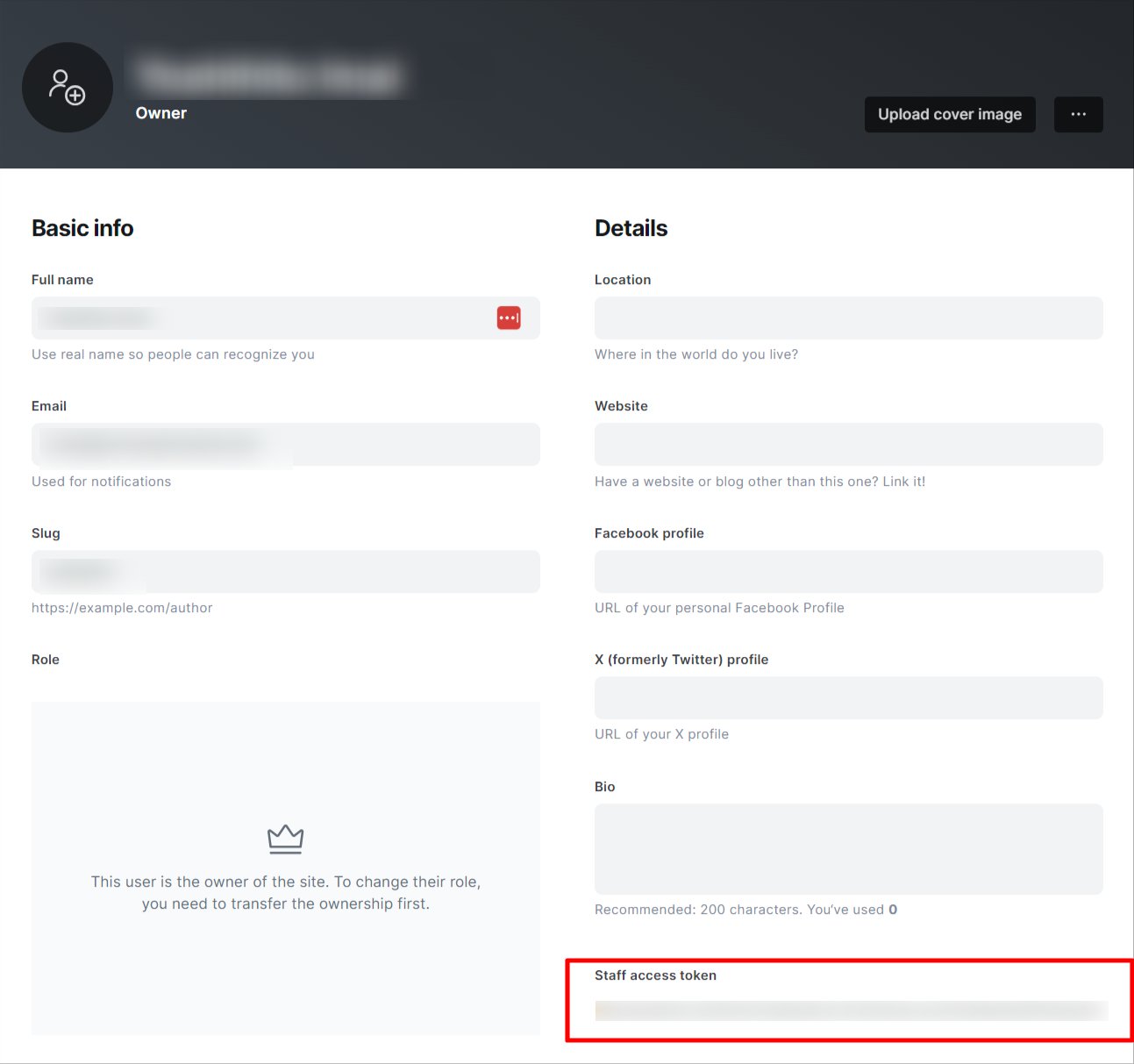The image size is (1134, 1064).
Task: Click the Owner role label in header
Action: click(x=161, y=113)
